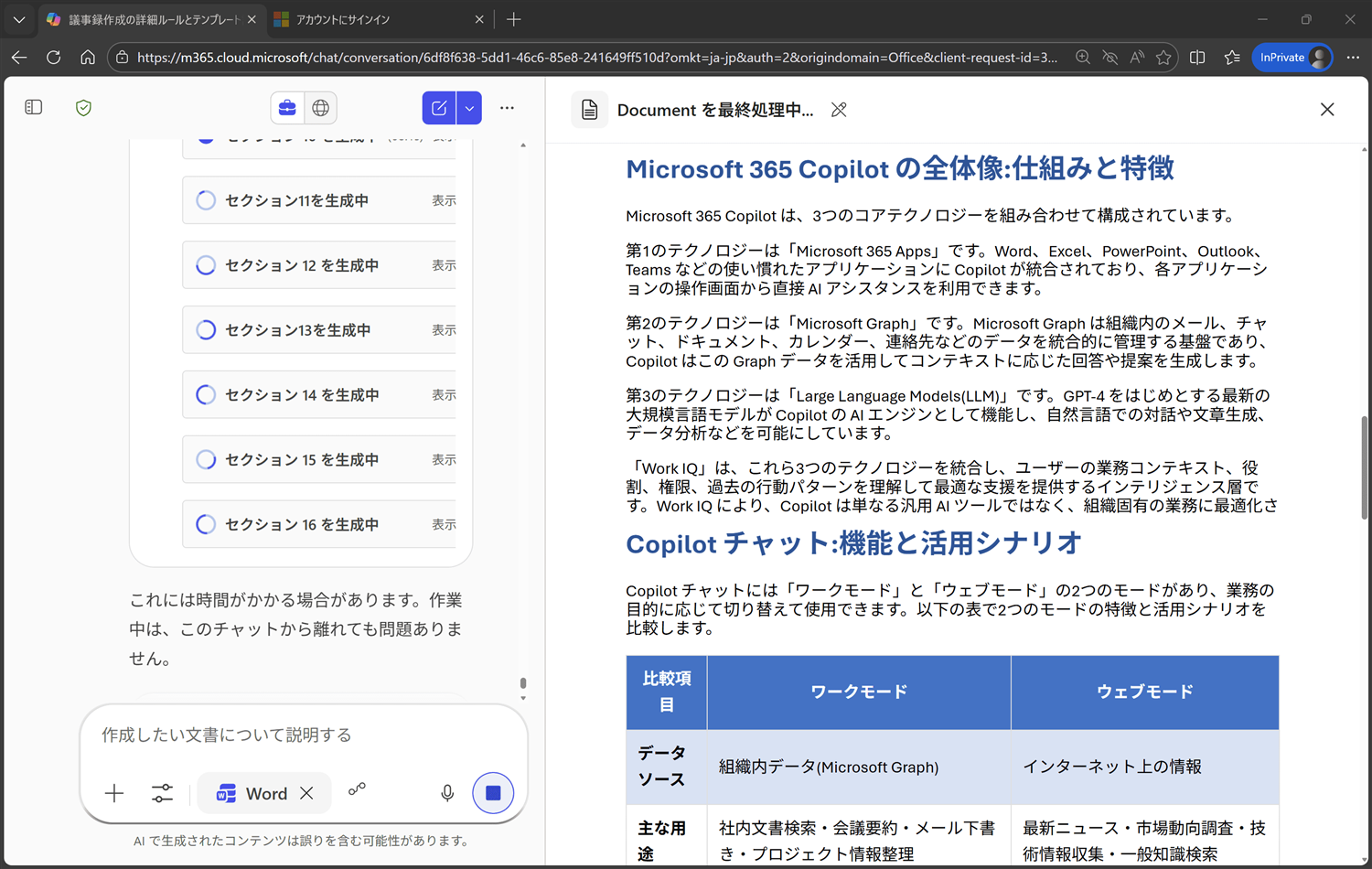Show details for セクション 12 を生成中
This screenshot has width=1372, height=869.
[444, 265]
